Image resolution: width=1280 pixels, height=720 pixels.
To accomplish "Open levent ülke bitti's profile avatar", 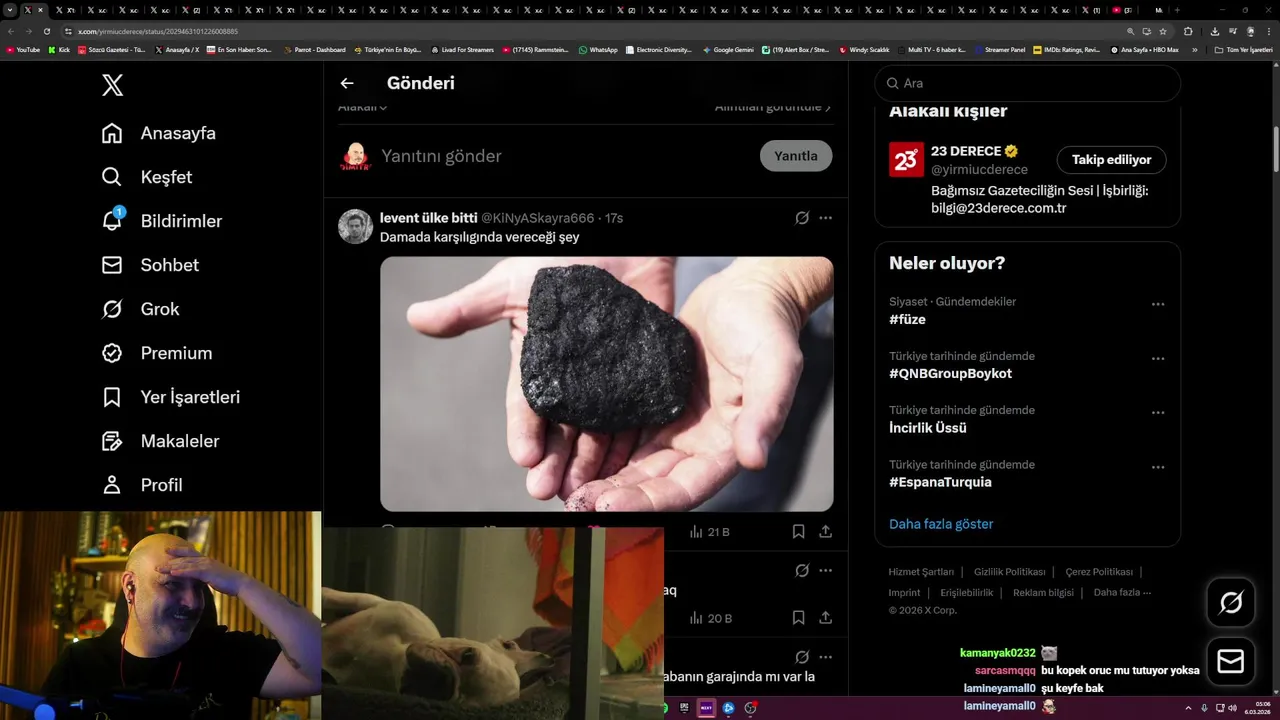I will pyautogui.click(x=355, y=227).
